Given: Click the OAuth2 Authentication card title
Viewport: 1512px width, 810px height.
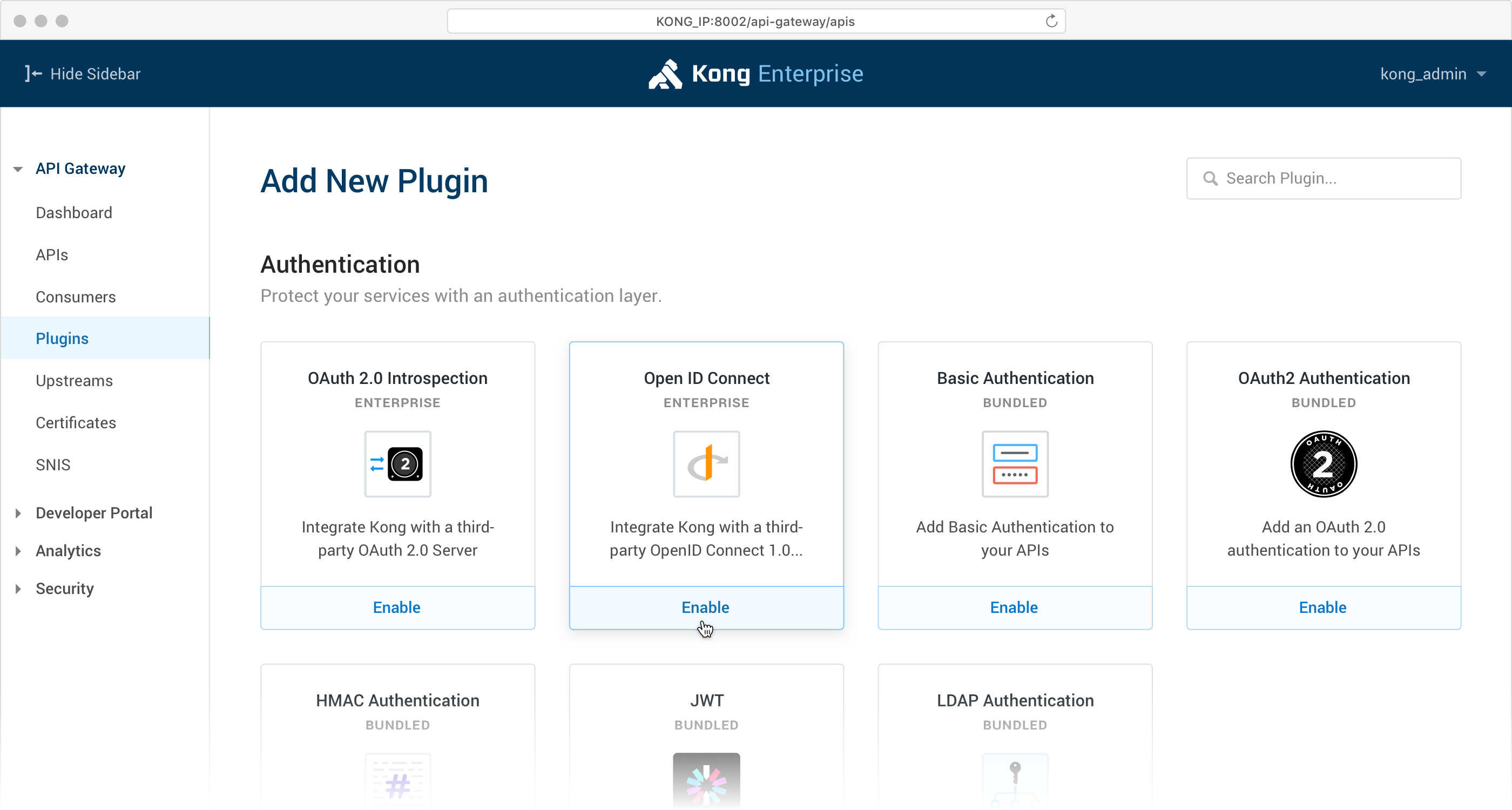Looking at the screenshot, I should tap(1324, 378).
